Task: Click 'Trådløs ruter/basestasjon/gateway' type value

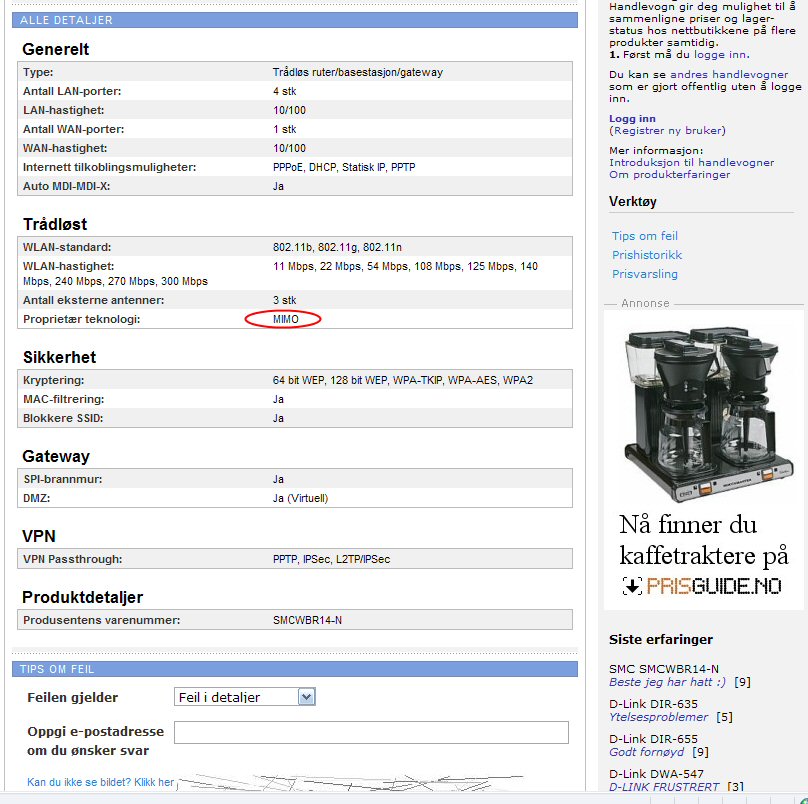Action: [358, 72]
